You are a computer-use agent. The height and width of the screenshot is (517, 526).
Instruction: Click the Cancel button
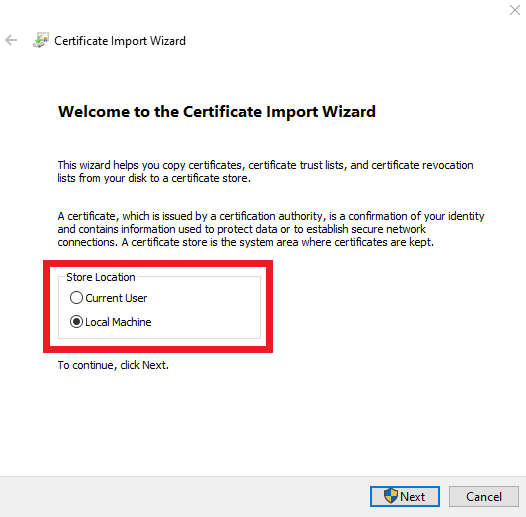(484, 496)
